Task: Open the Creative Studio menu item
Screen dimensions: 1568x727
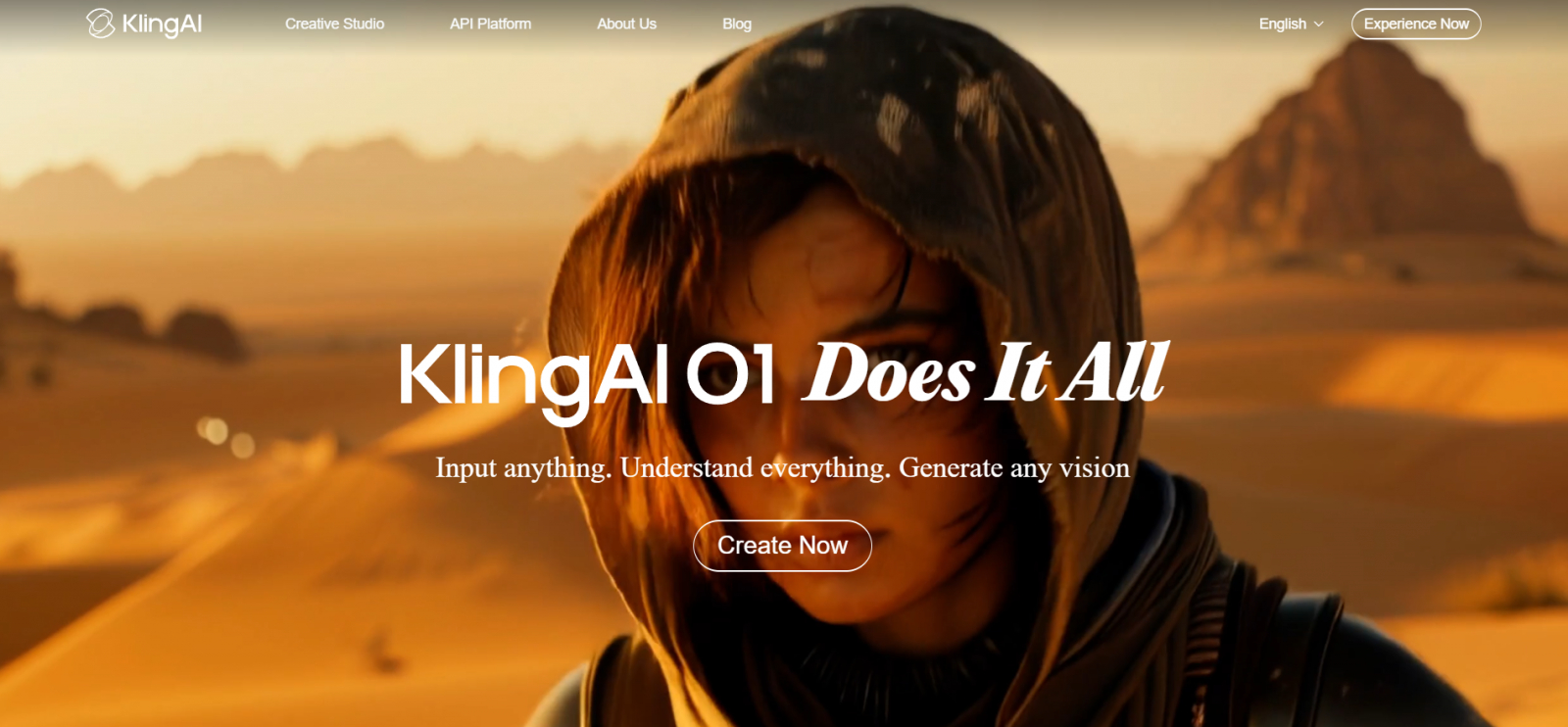Action: [334, 24]
